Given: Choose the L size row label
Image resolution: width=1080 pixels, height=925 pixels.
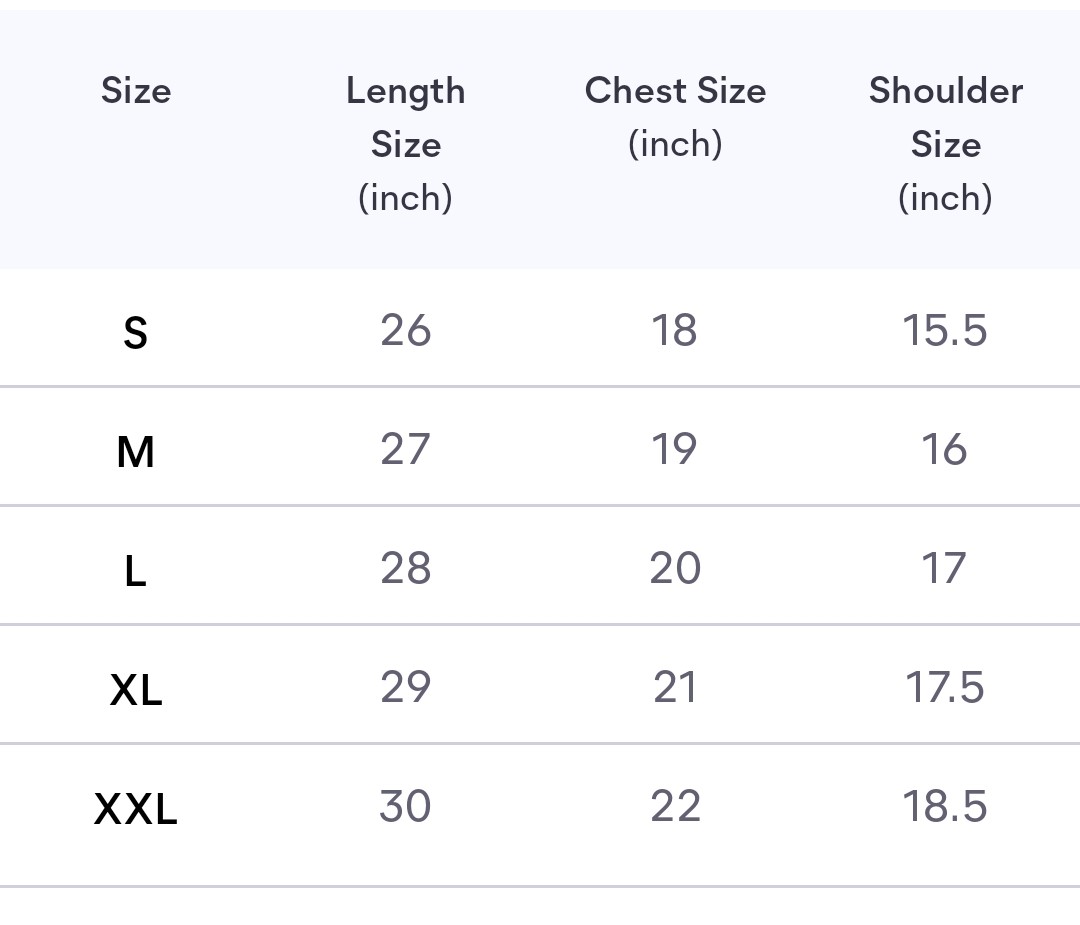Looking at the screenshot, I should tap(135, 572).
